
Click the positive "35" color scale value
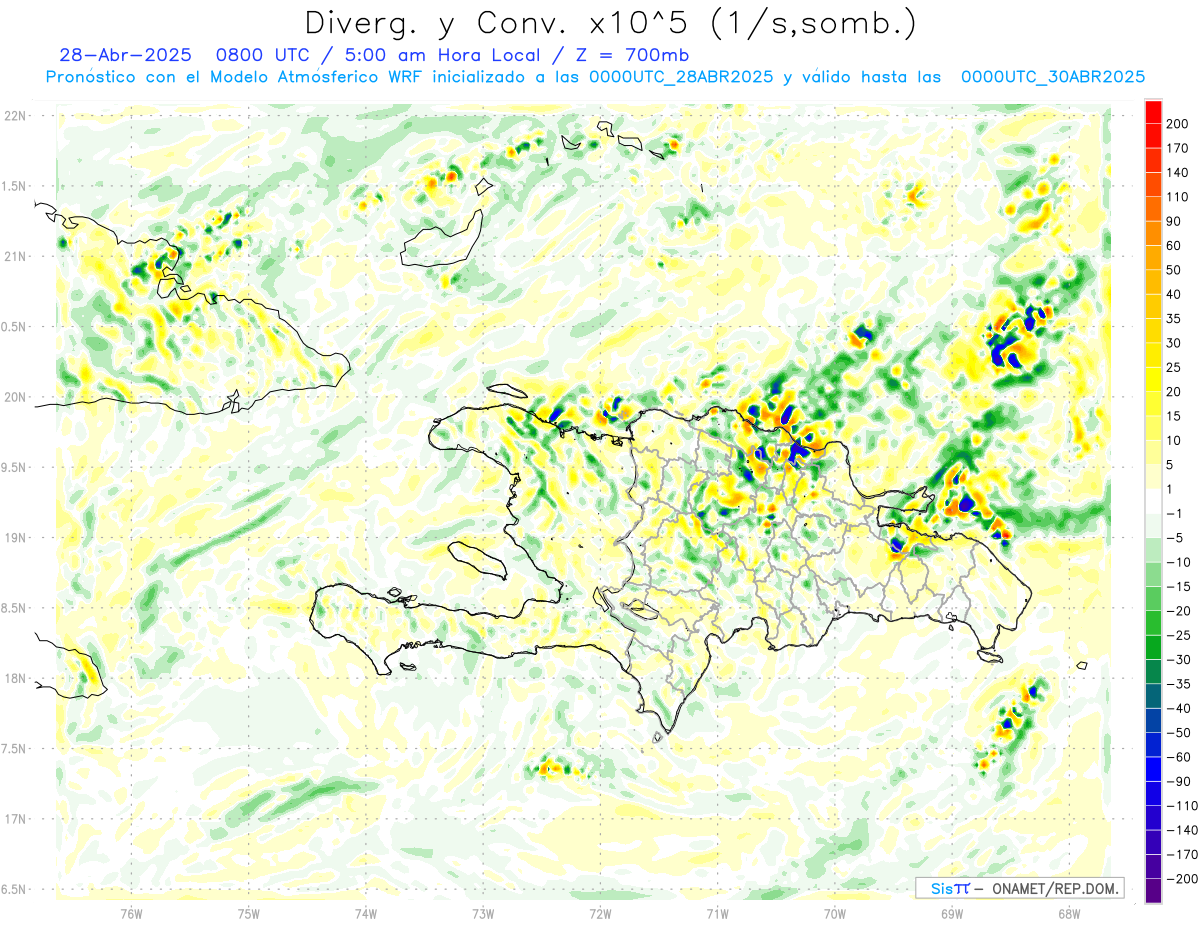[x=1175, y=318]
